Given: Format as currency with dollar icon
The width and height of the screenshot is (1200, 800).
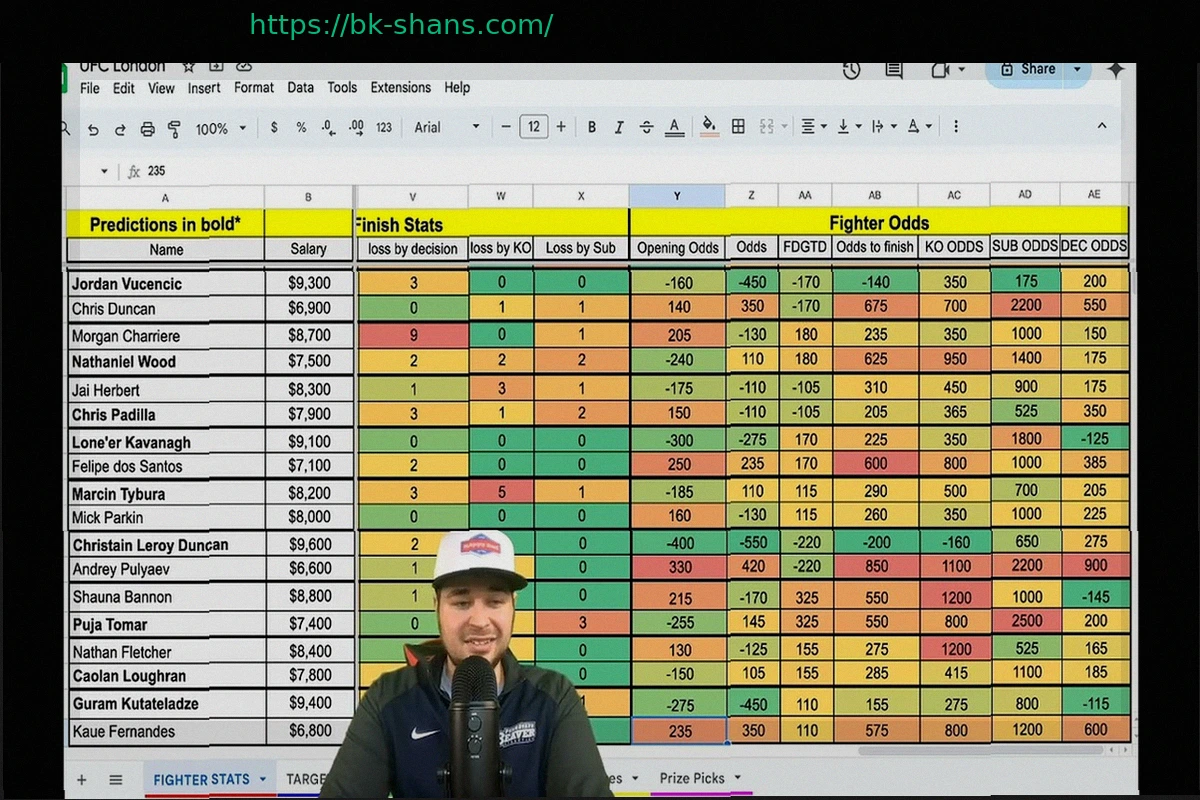Looking at the screenshot, I should [x=274, y=128].
